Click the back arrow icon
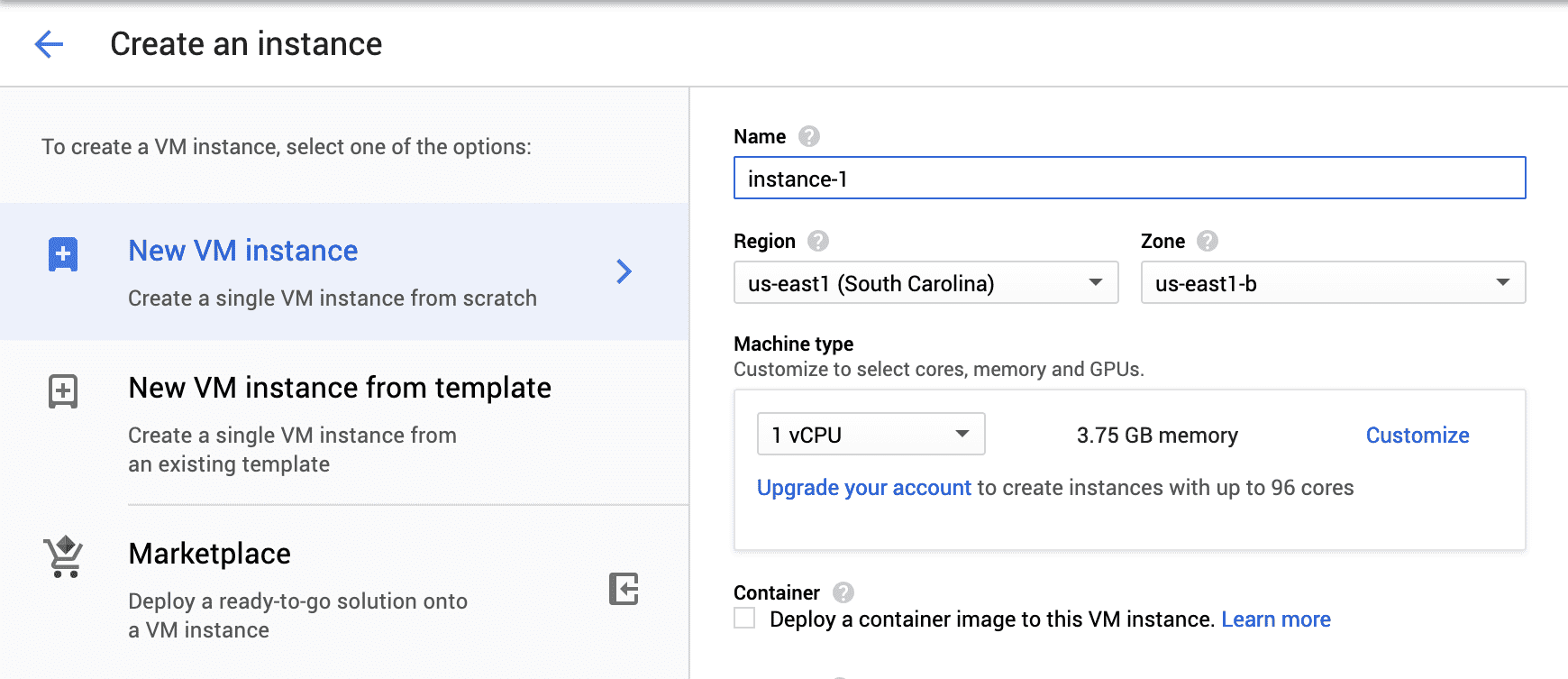Screen dimensions: 1568x679 tap(49, 44)
